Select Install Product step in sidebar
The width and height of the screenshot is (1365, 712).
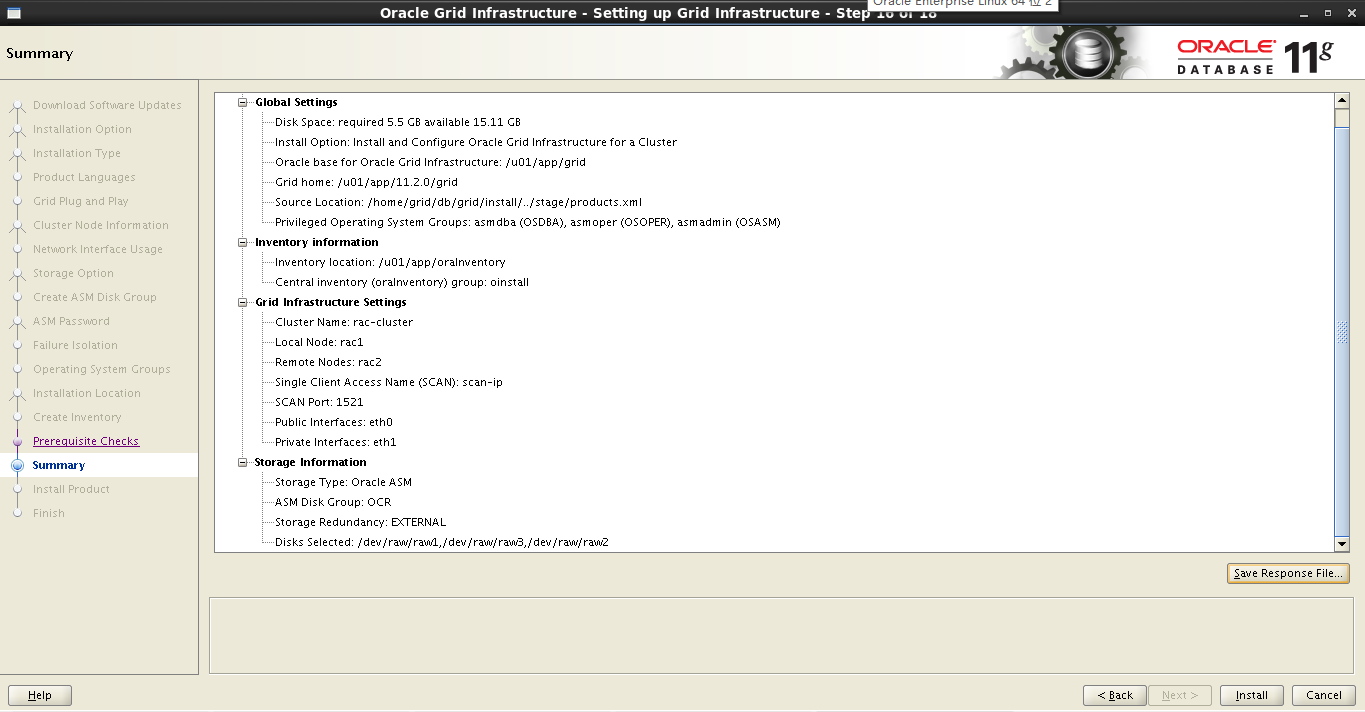coord(71,489)
